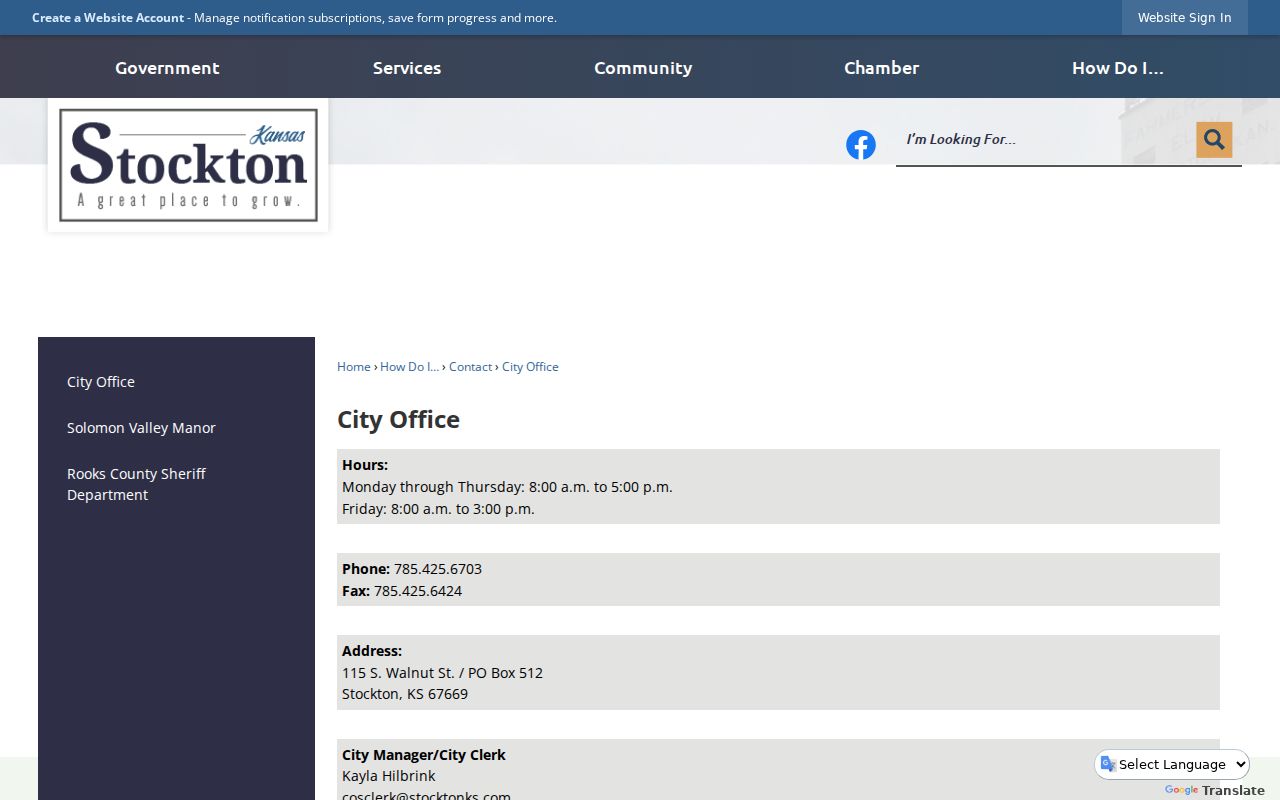Click the fax number 785.425.6424

point(418,591)
